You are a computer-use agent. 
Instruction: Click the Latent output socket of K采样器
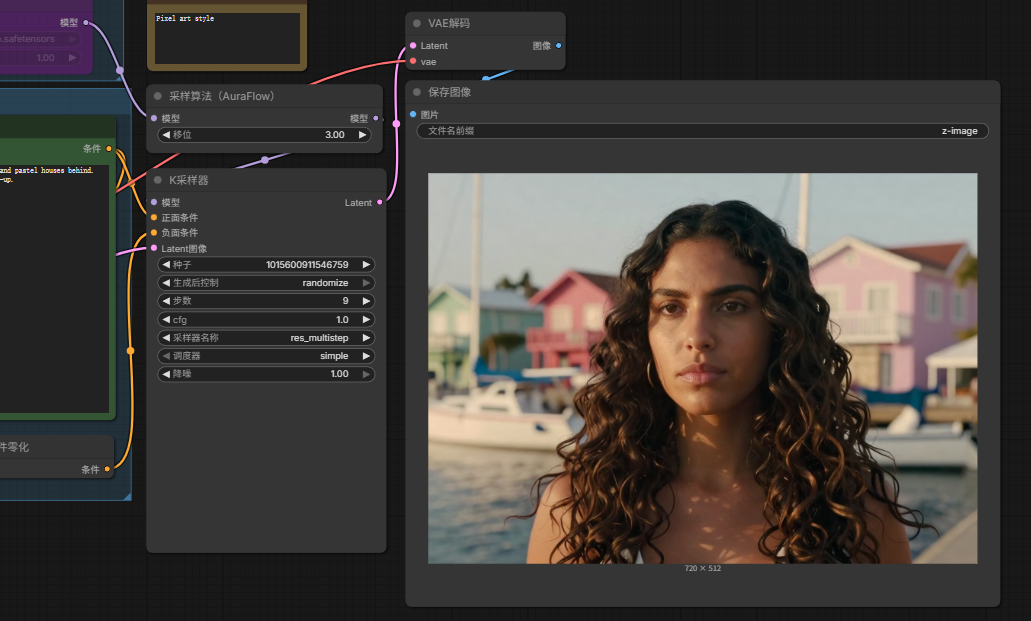(x=379, y=203)
